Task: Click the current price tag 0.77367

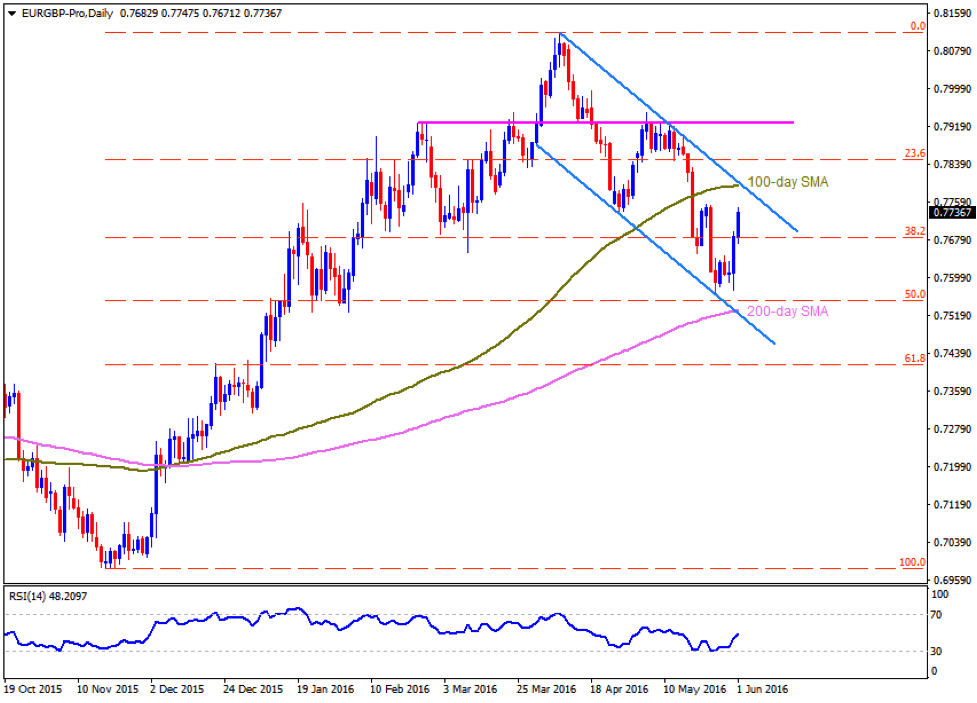Action: point(950,212)
